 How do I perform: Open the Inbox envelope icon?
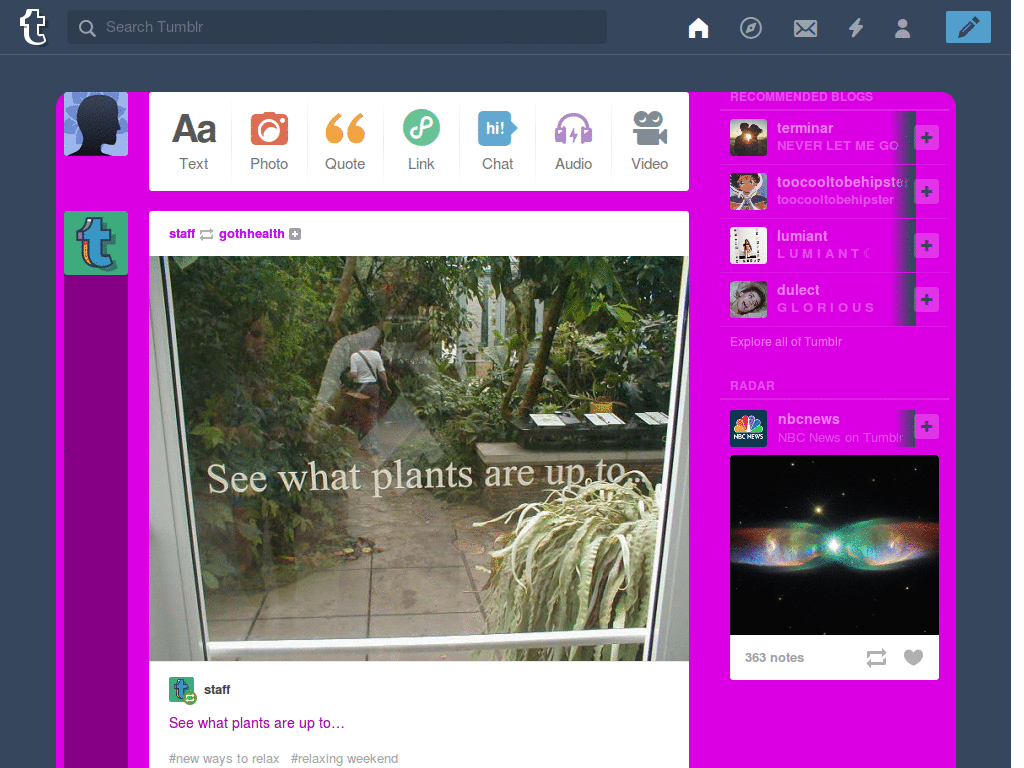(805, 28)
